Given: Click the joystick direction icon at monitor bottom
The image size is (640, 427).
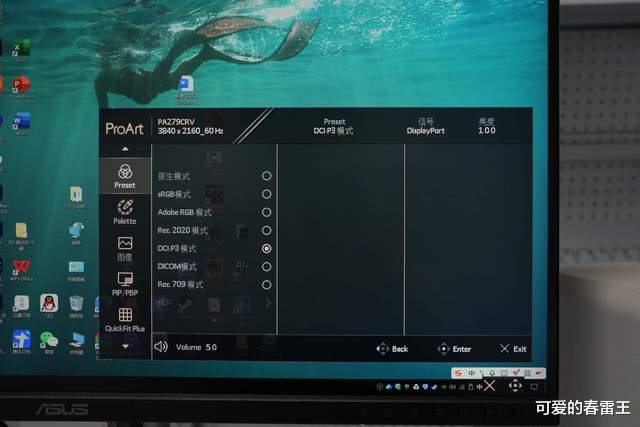Looking at the screenshot, I should pos(515,385).
